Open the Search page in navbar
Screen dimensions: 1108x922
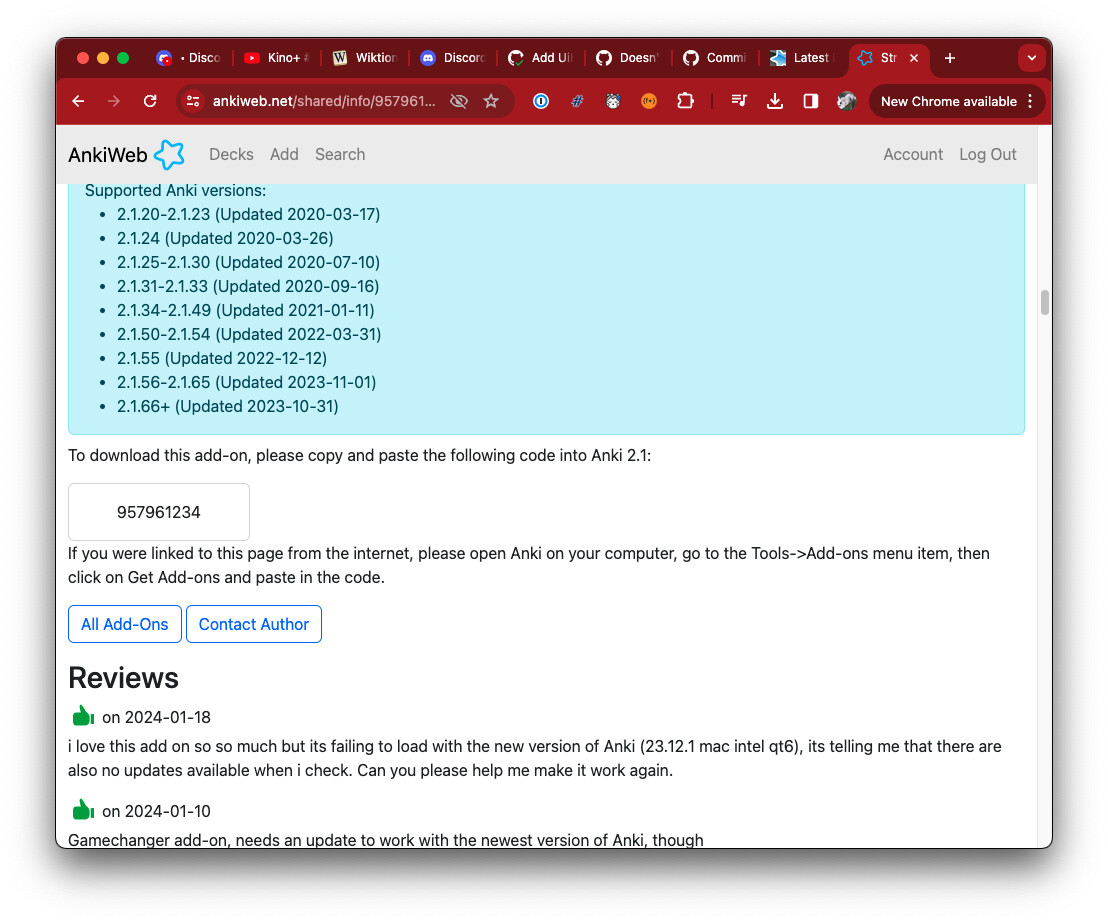click(340, 155)
